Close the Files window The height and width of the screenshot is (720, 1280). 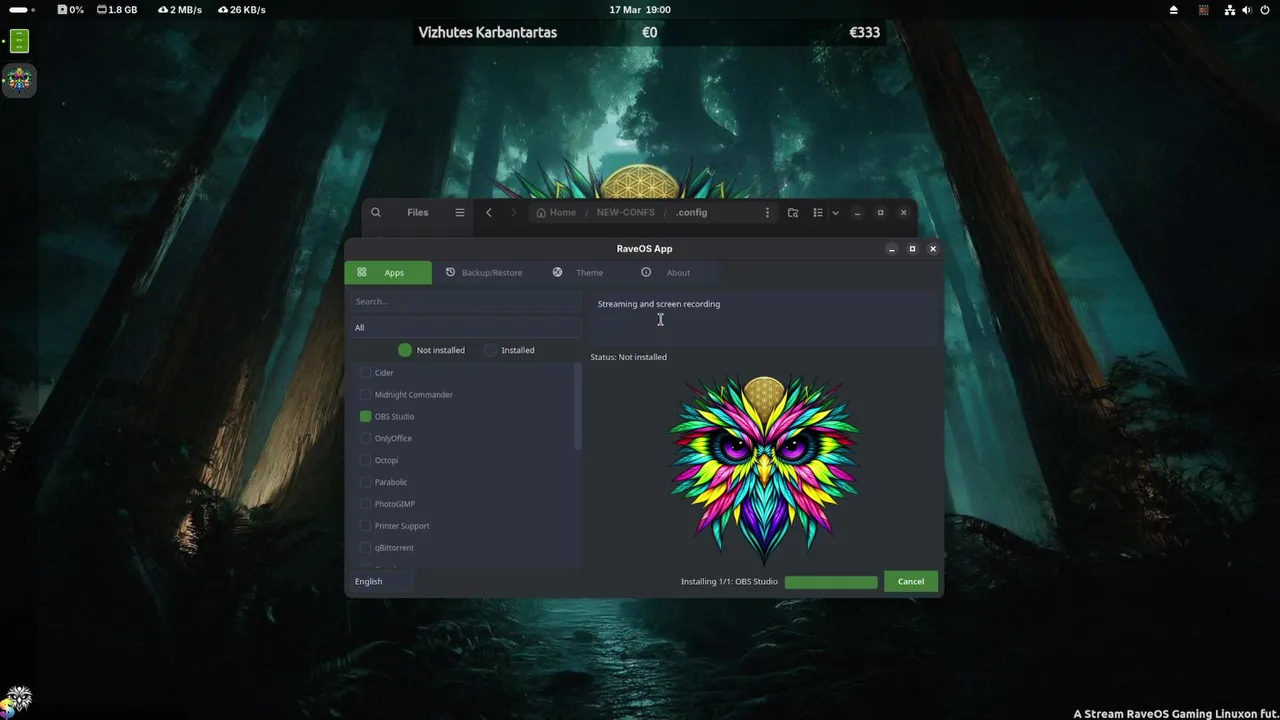[903, 212]
